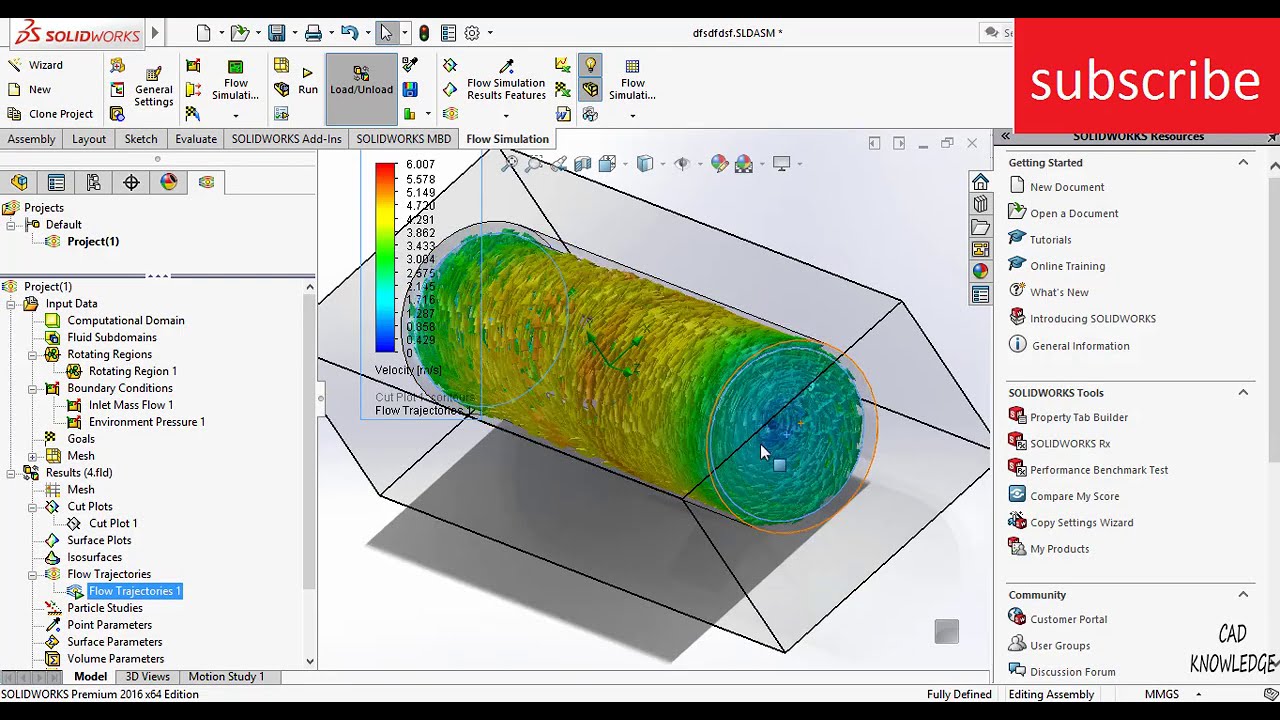
Task: Collapse the Results (4.fld) node
Action: [10, 473]
